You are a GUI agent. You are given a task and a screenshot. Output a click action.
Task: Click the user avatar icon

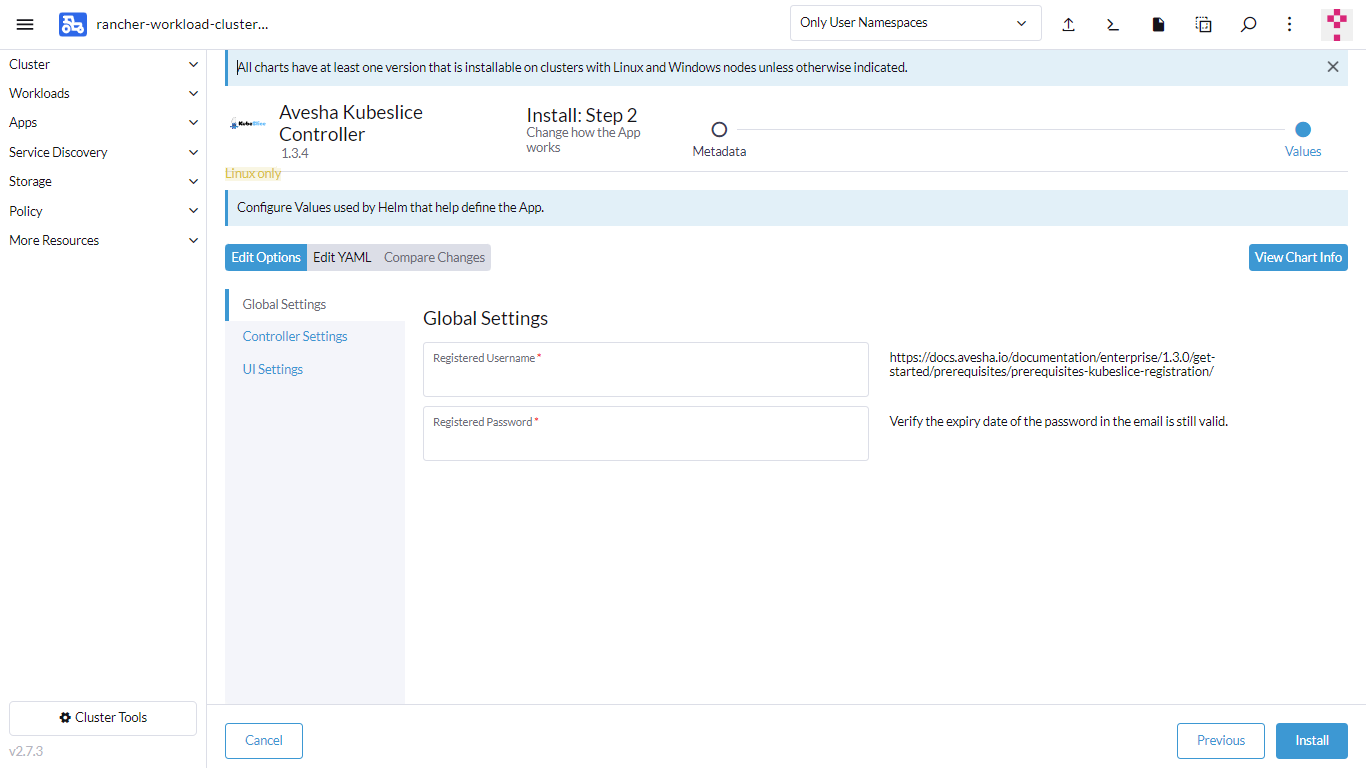1337,24
